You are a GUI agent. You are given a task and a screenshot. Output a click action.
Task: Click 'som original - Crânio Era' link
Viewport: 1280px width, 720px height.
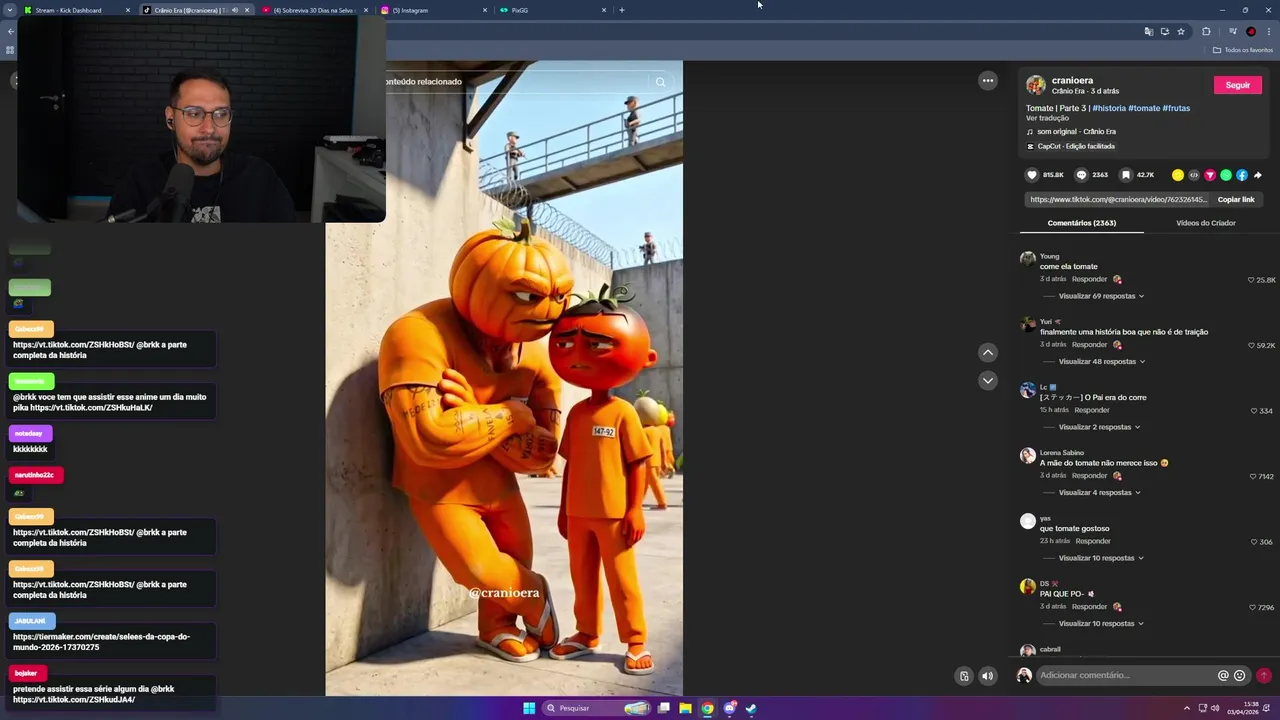1076,132
